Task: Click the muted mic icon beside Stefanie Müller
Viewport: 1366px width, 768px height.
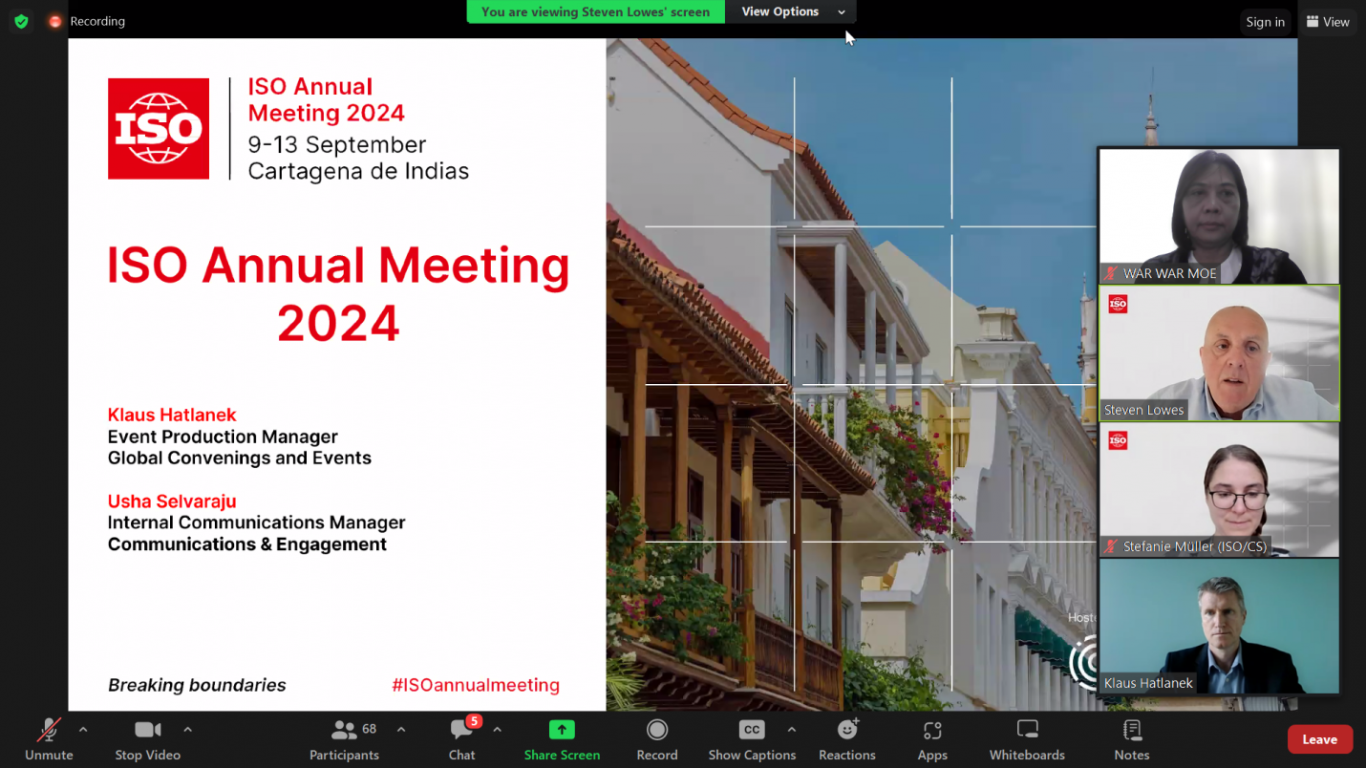Action: (1110, 546)
